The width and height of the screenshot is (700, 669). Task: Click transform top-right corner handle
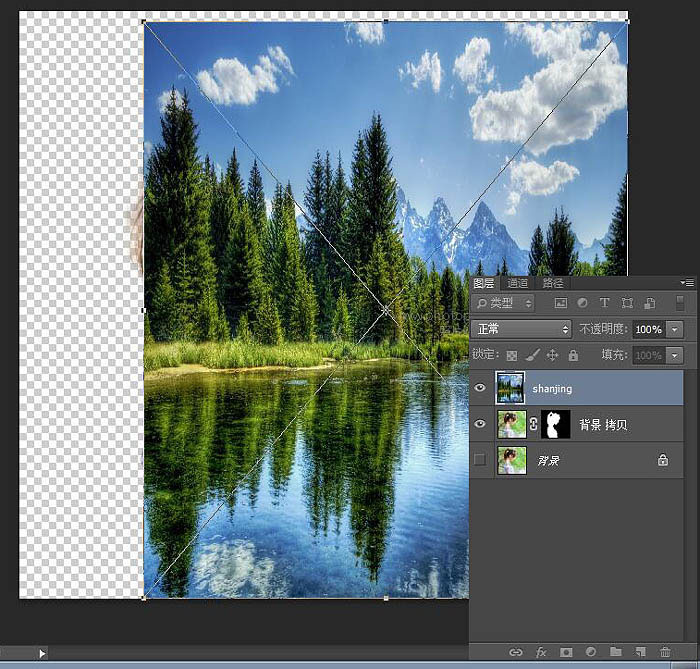point(627,21)
